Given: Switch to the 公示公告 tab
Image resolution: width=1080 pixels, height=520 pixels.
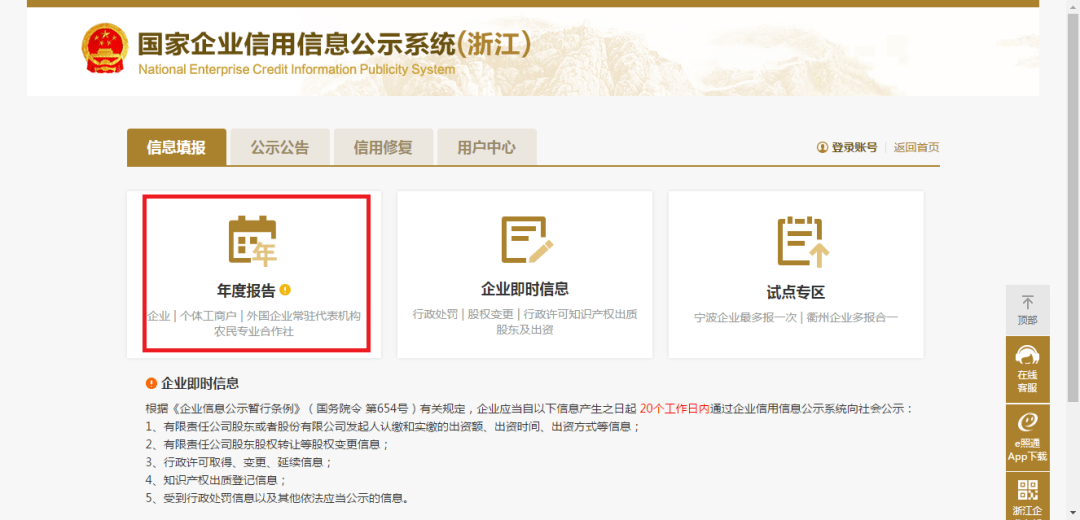Looking at the screenshot, I should [x=280, y=147].
